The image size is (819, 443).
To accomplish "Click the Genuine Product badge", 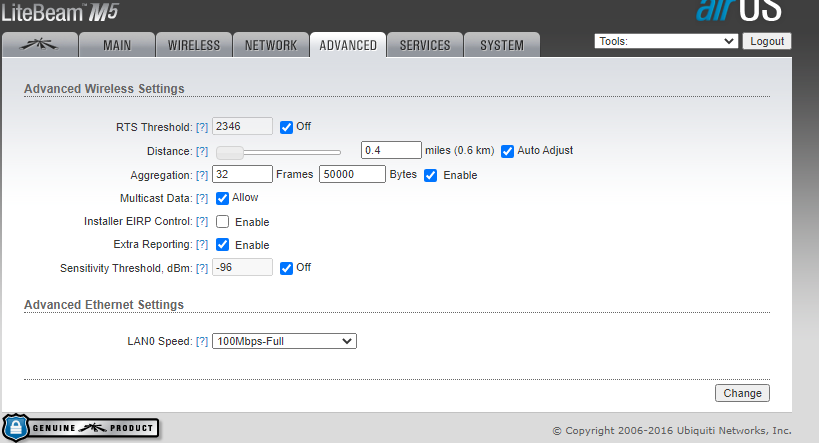I will pos(81,428).
